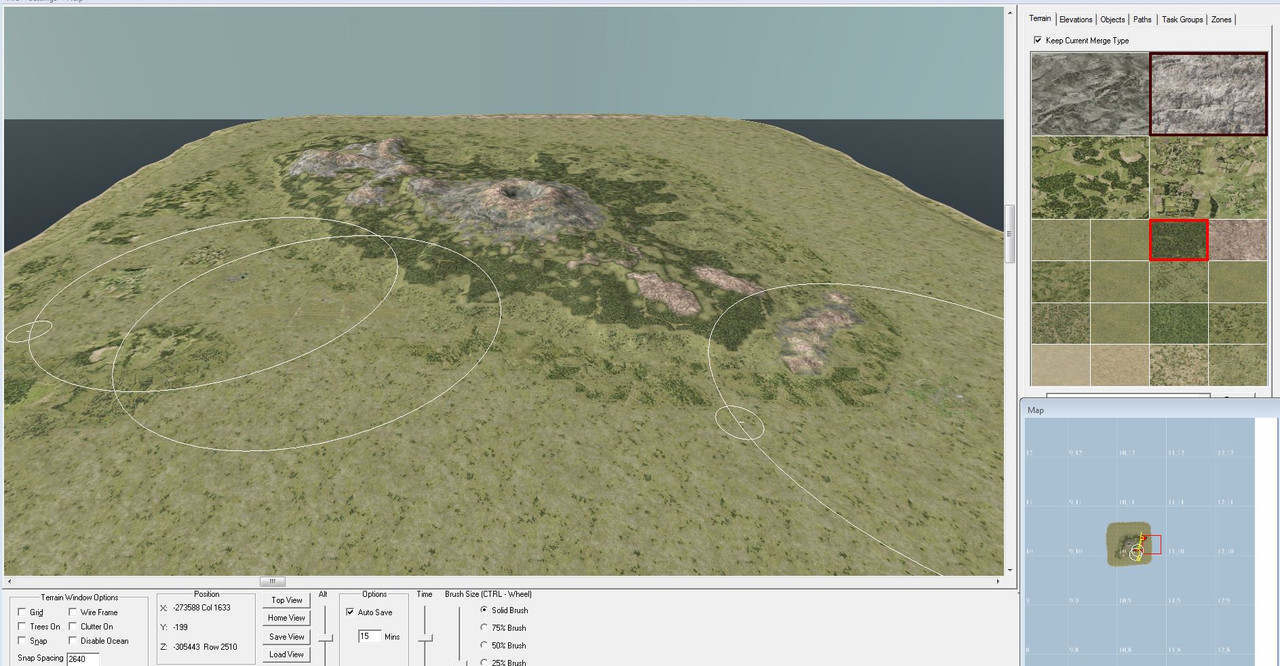Enable the Snap checkbox
The image size is (1280, 666).
23,641
